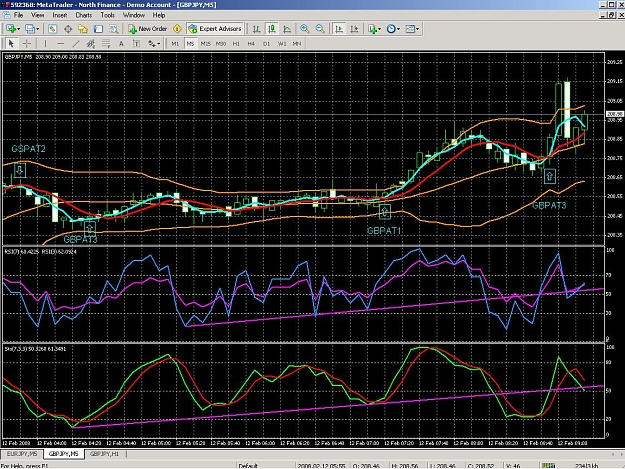
Task: Open the New Chart icon
Action: point(11,29)
